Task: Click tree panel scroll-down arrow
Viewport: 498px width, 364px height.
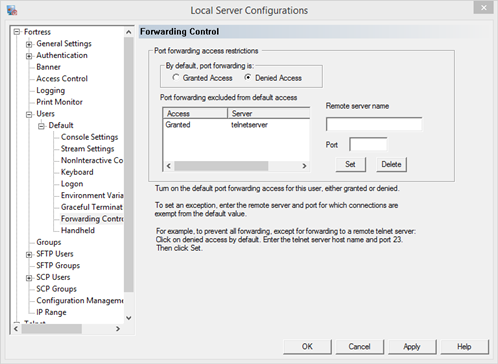Action: point(129,318)
